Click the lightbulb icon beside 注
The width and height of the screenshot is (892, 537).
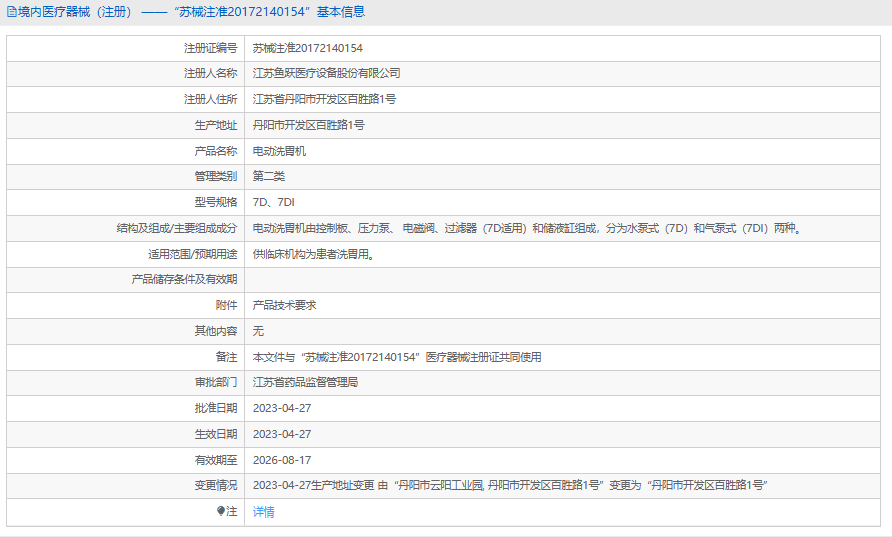[221, 511]
